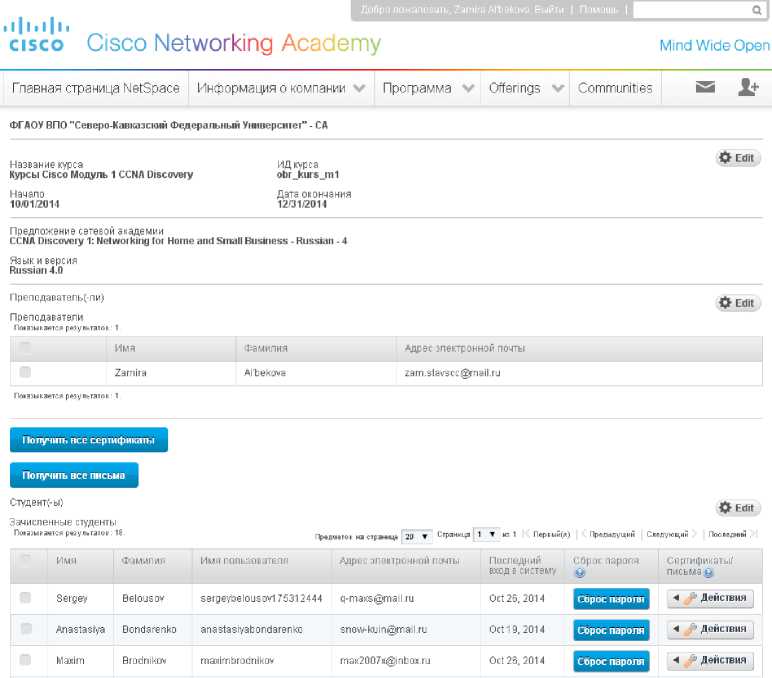
Task: Click the search magnifier icon
Action: pos(757,10)
